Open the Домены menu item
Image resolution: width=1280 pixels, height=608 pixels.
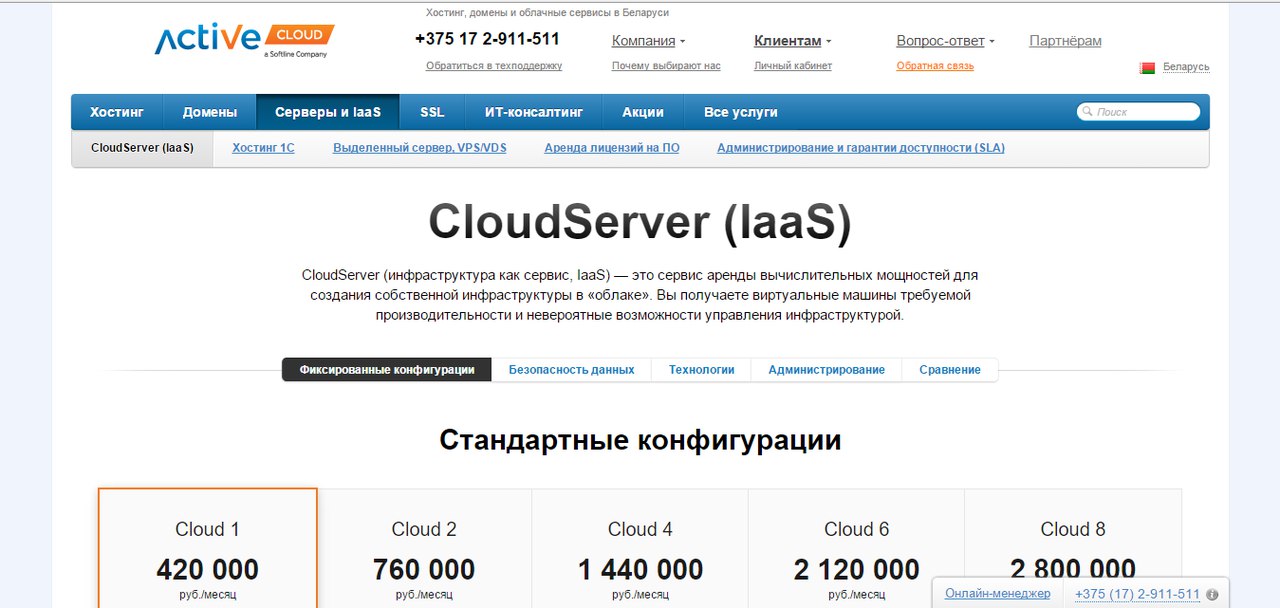coord(210,112)
